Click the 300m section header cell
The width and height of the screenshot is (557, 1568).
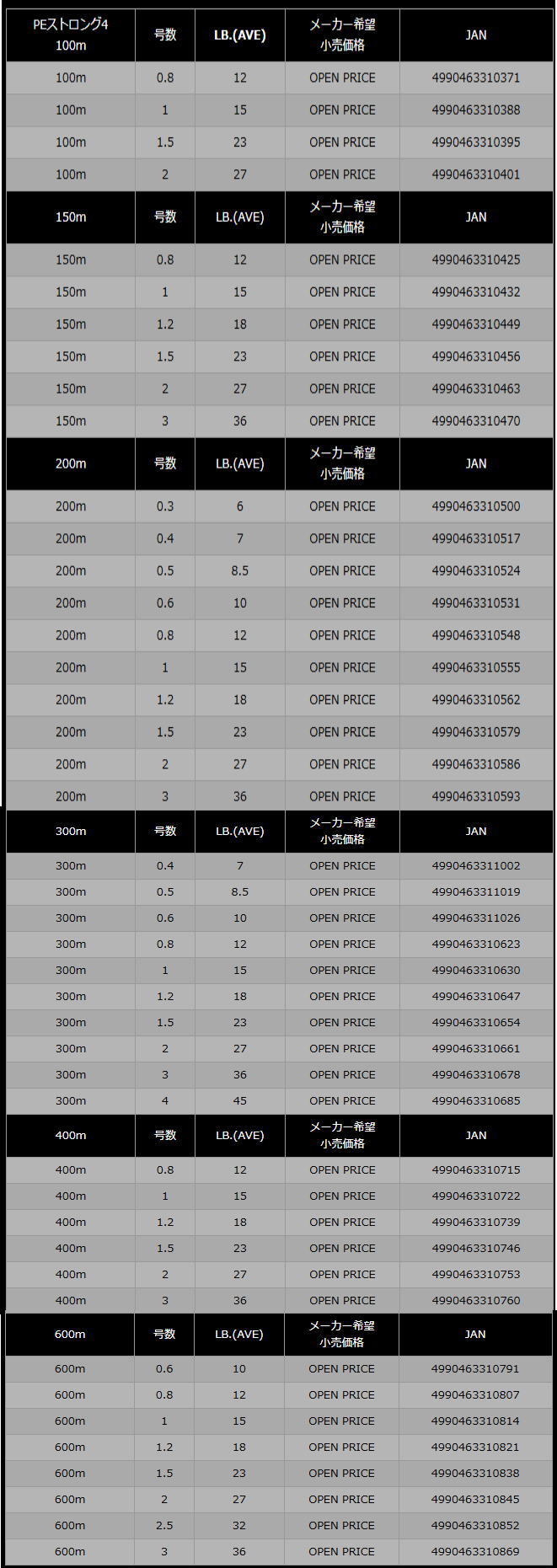click(71, 831)
